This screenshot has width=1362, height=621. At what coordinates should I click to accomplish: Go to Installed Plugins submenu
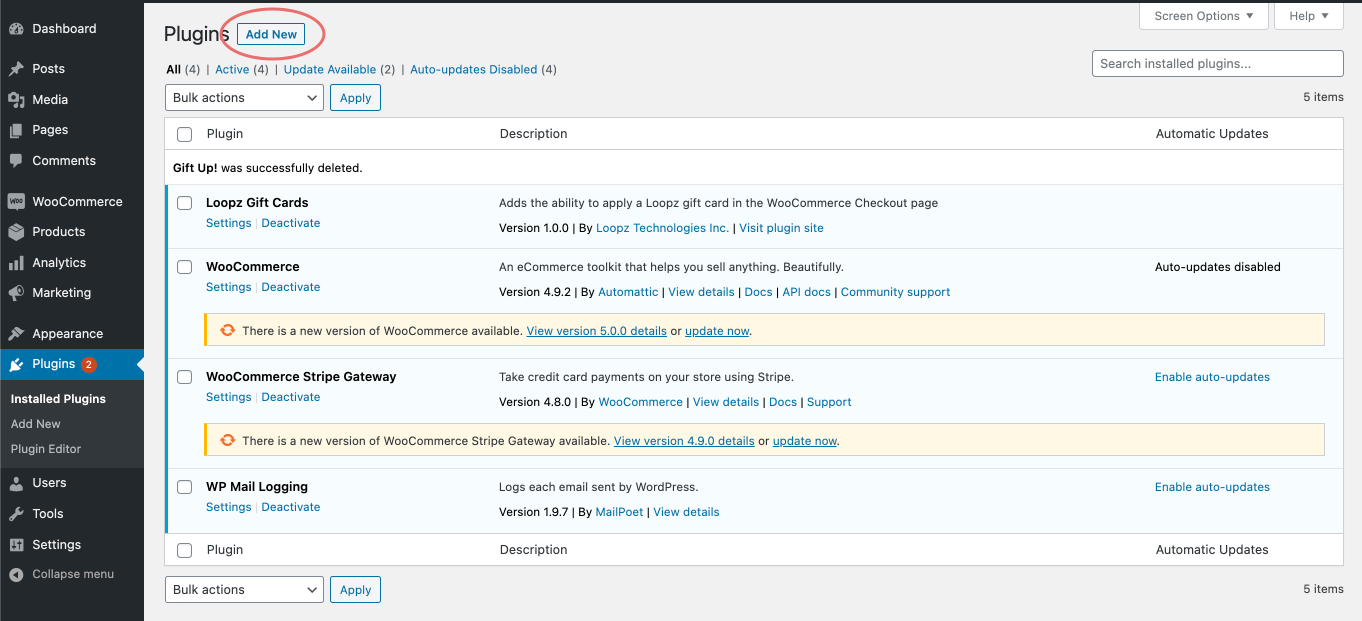click(x=58, y=399)
